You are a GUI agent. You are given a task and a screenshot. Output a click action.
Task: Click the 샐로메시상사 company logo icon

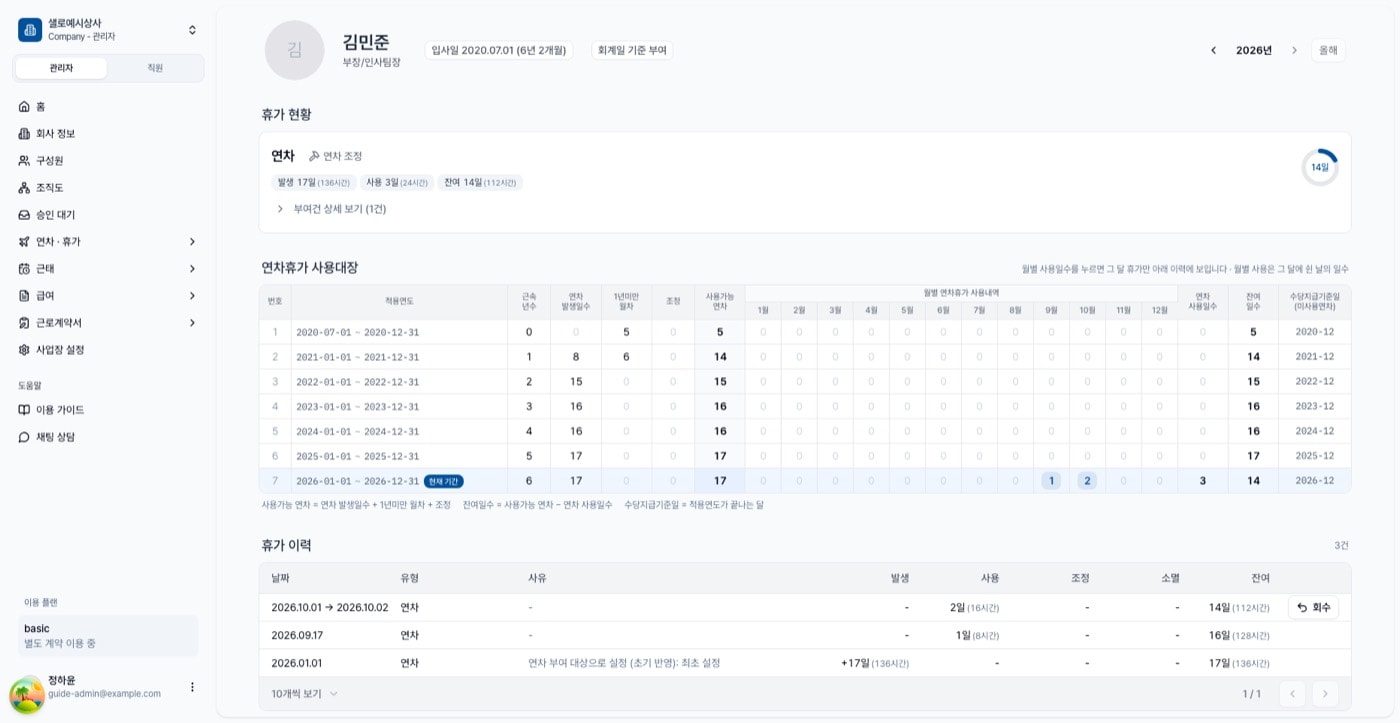pyautogui.click(x=30, y=29)
